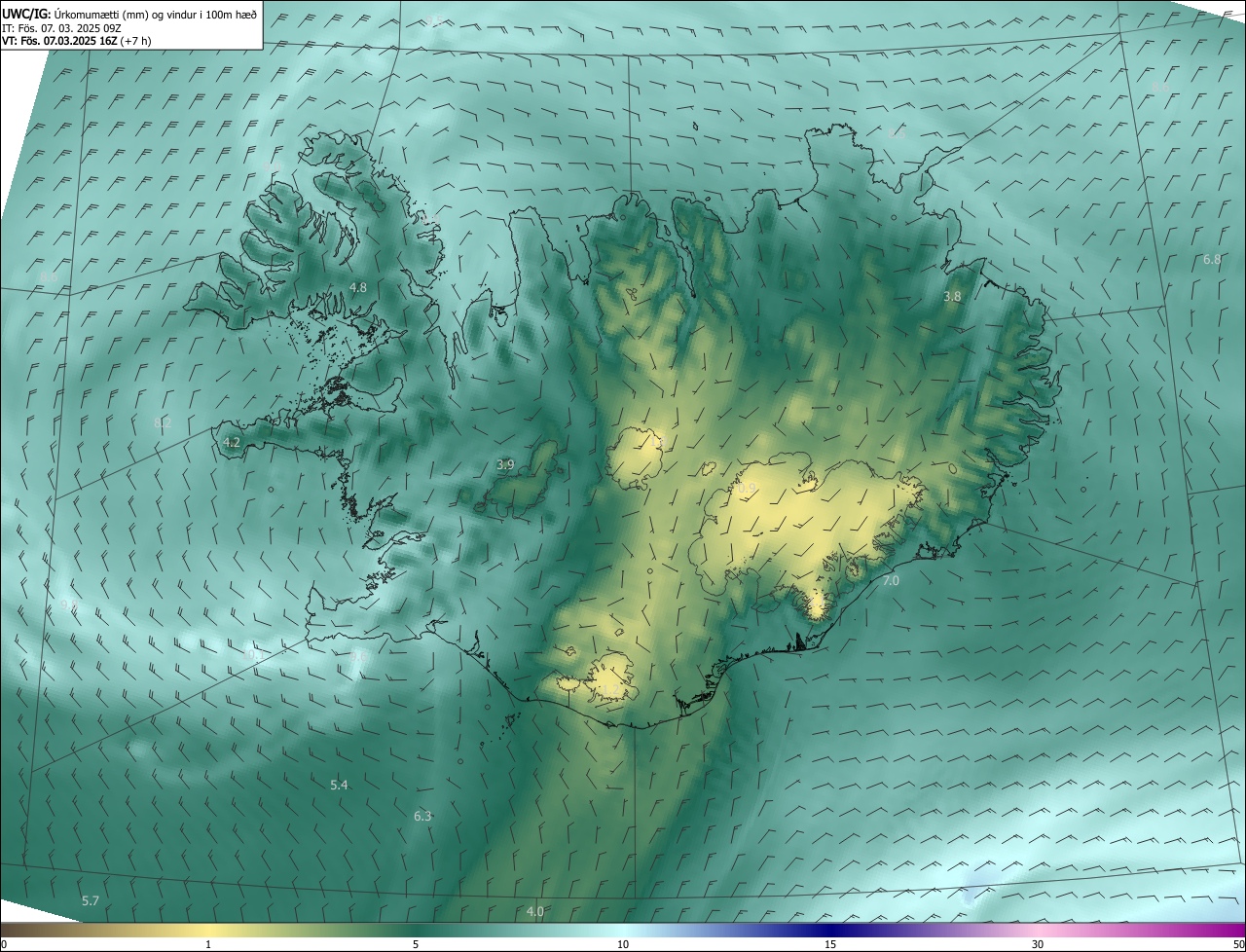Click the 4.2 value on Snæfellsnes peninsula
This screenshot has width=1246, height=952.
[232, 442]
